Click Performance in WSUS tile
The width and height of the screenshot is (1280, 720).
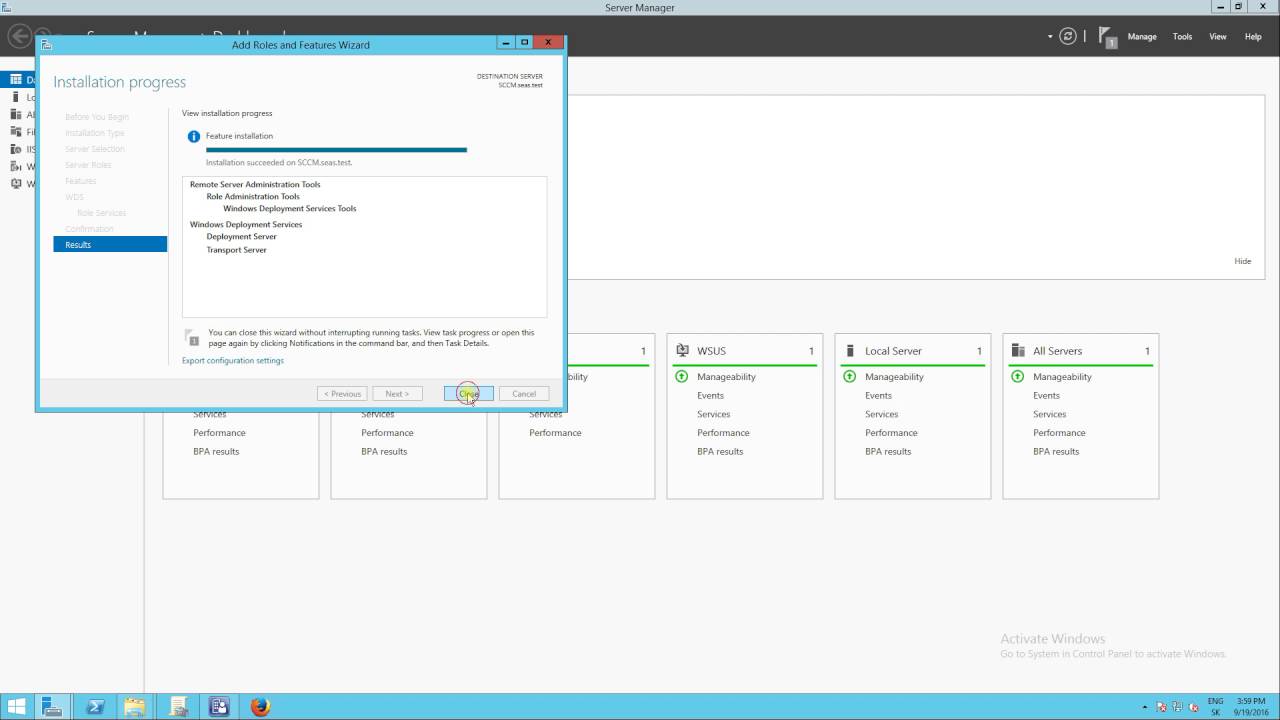(723, 433)
